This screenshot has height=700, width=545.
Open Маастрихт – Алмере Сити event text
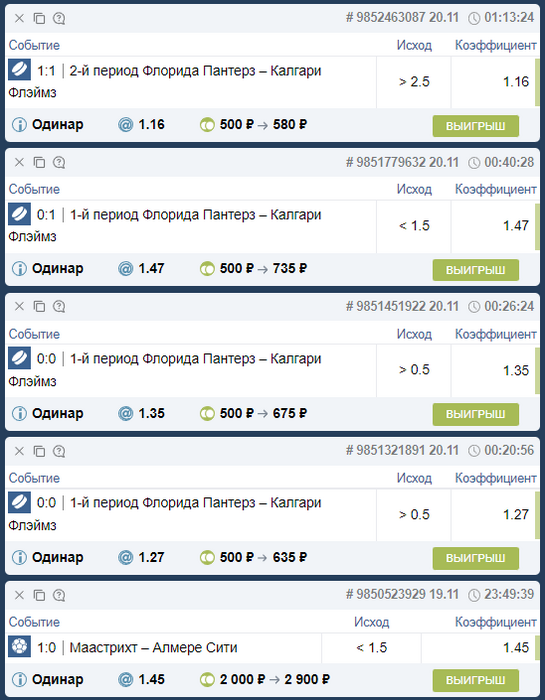point(153,647)
